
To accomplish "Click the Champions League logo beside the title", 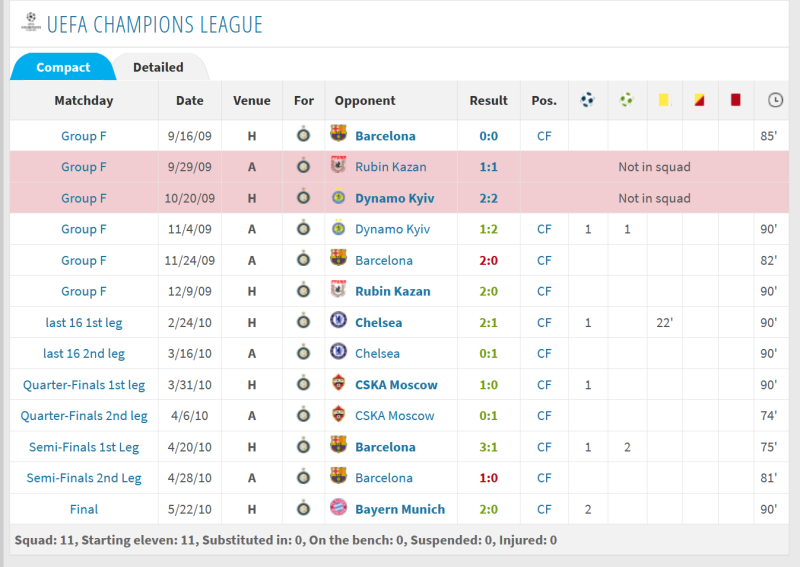I will [x=31, y=22].
